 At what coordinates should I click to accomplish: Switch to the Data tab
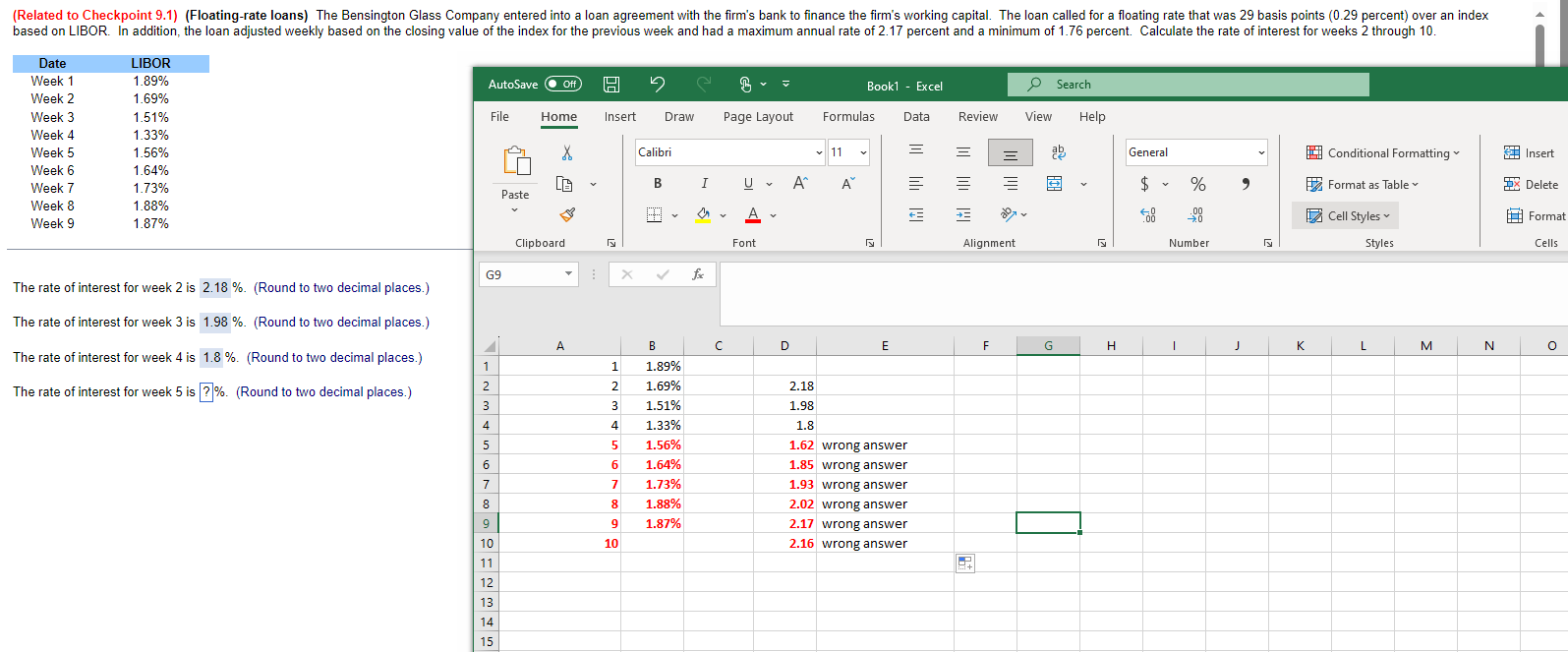pyautogui.click(x=916, y=116)
